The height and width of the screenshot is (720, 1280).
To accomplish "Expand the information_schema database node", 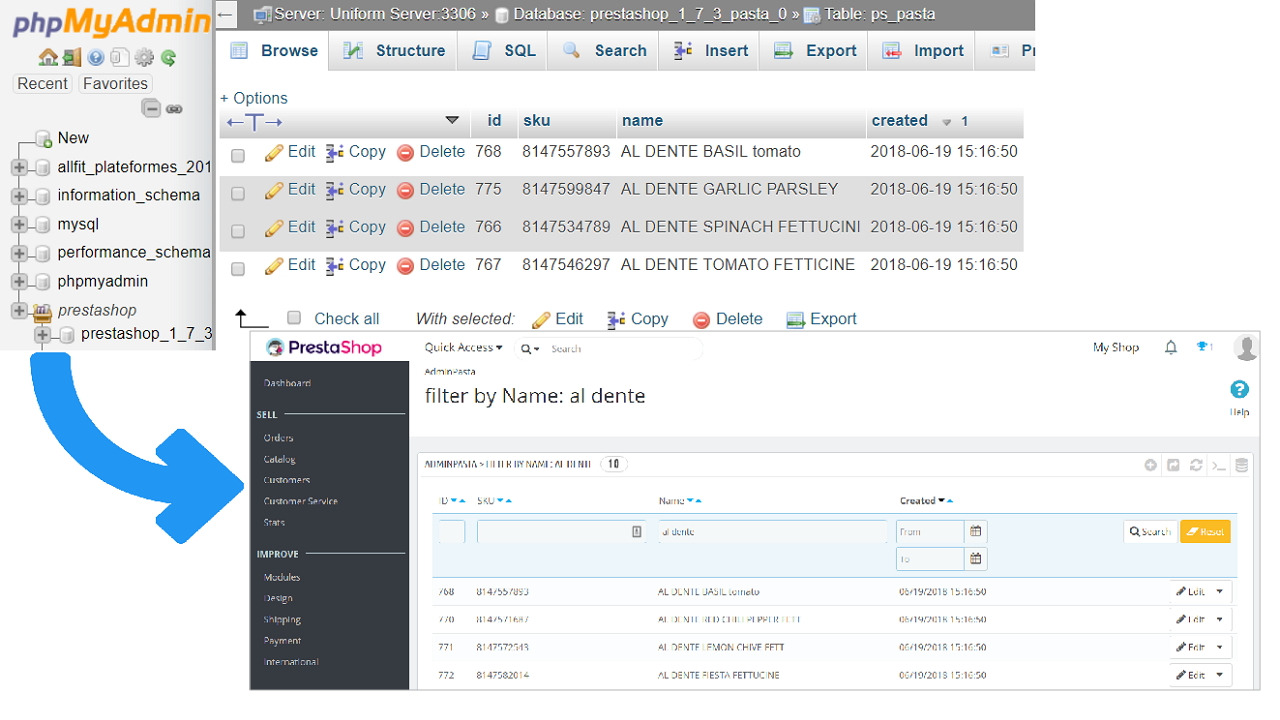I will pos(19,196).
